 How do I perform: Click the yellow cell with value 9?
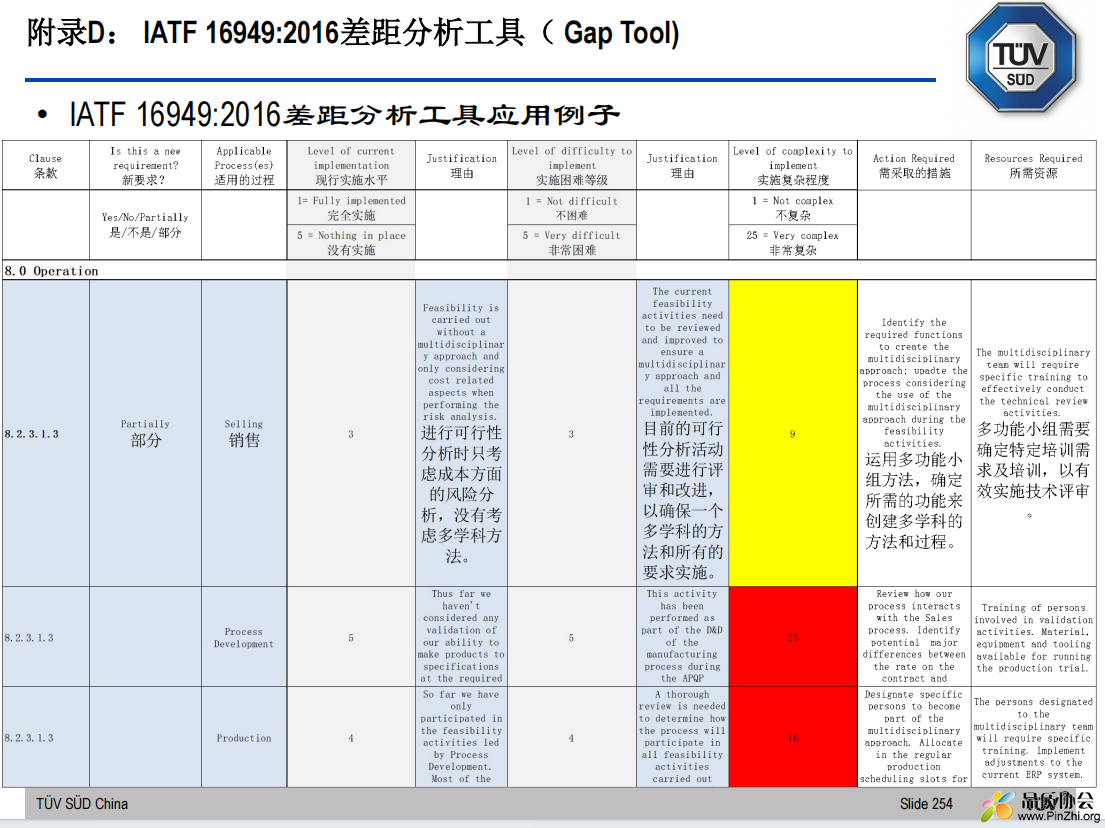point(793,433)
